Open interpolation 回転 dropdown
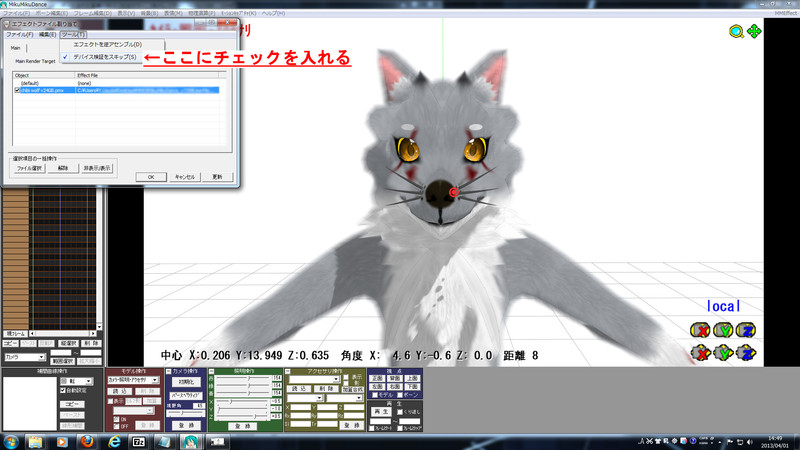The height and width of the screenshot is (450, 800). coord(77,381)
